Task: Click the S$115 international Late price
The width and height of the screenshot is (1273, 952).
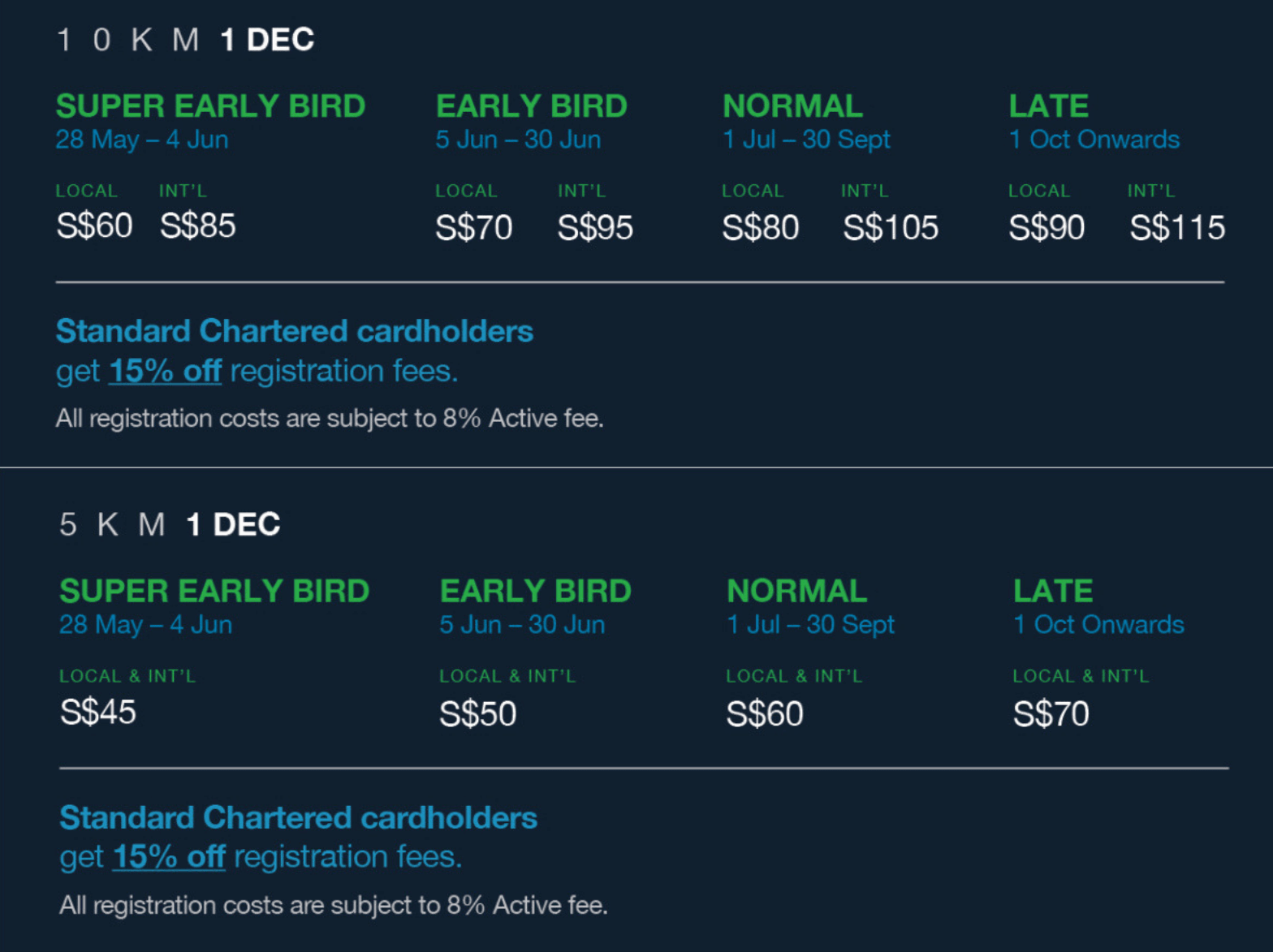Action: [x=1177, y=228]
